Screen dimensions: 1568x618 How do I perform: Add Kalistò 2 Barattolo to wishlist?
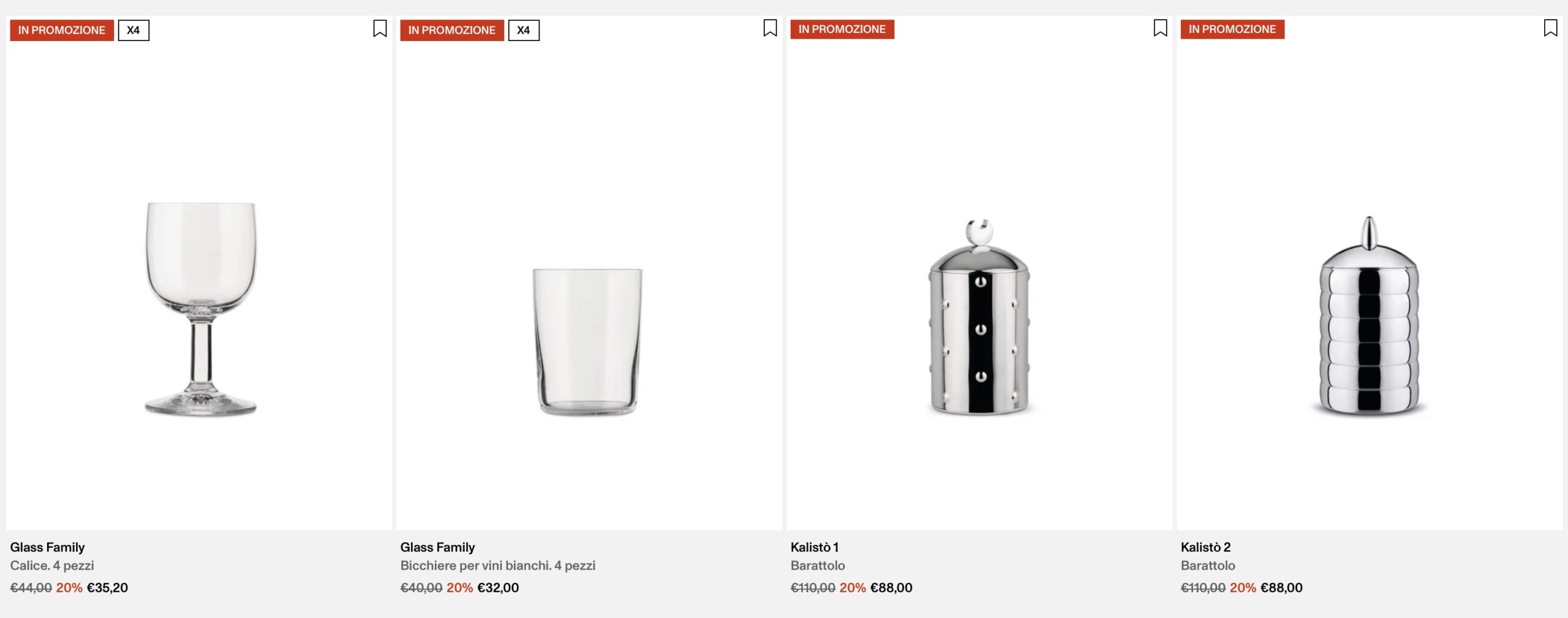(1550, 28)
